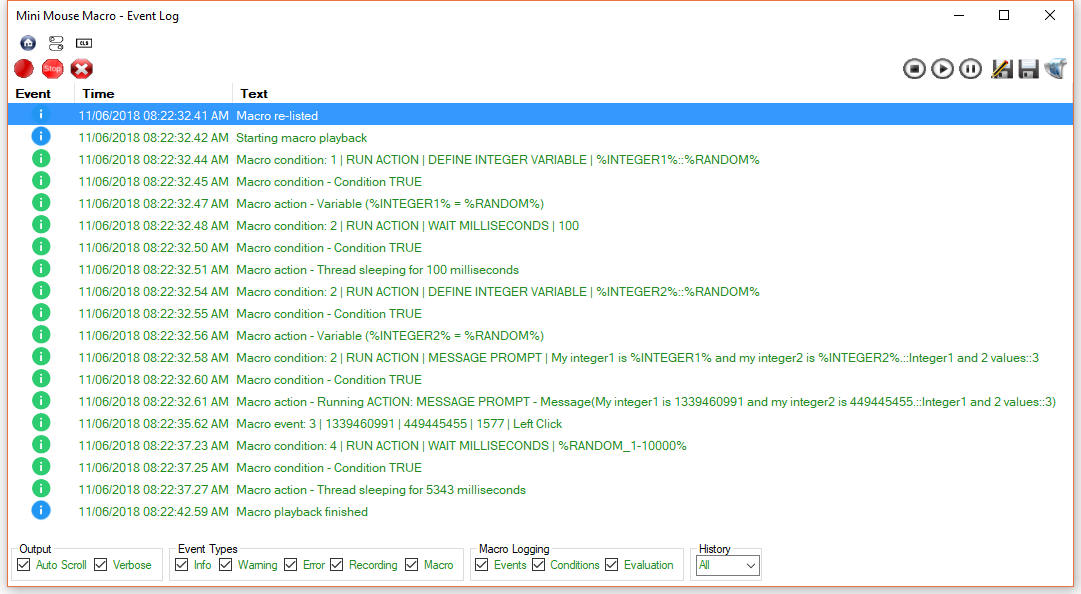
Task: Disable the Verbose output checkbox
Action: [101, 564]
